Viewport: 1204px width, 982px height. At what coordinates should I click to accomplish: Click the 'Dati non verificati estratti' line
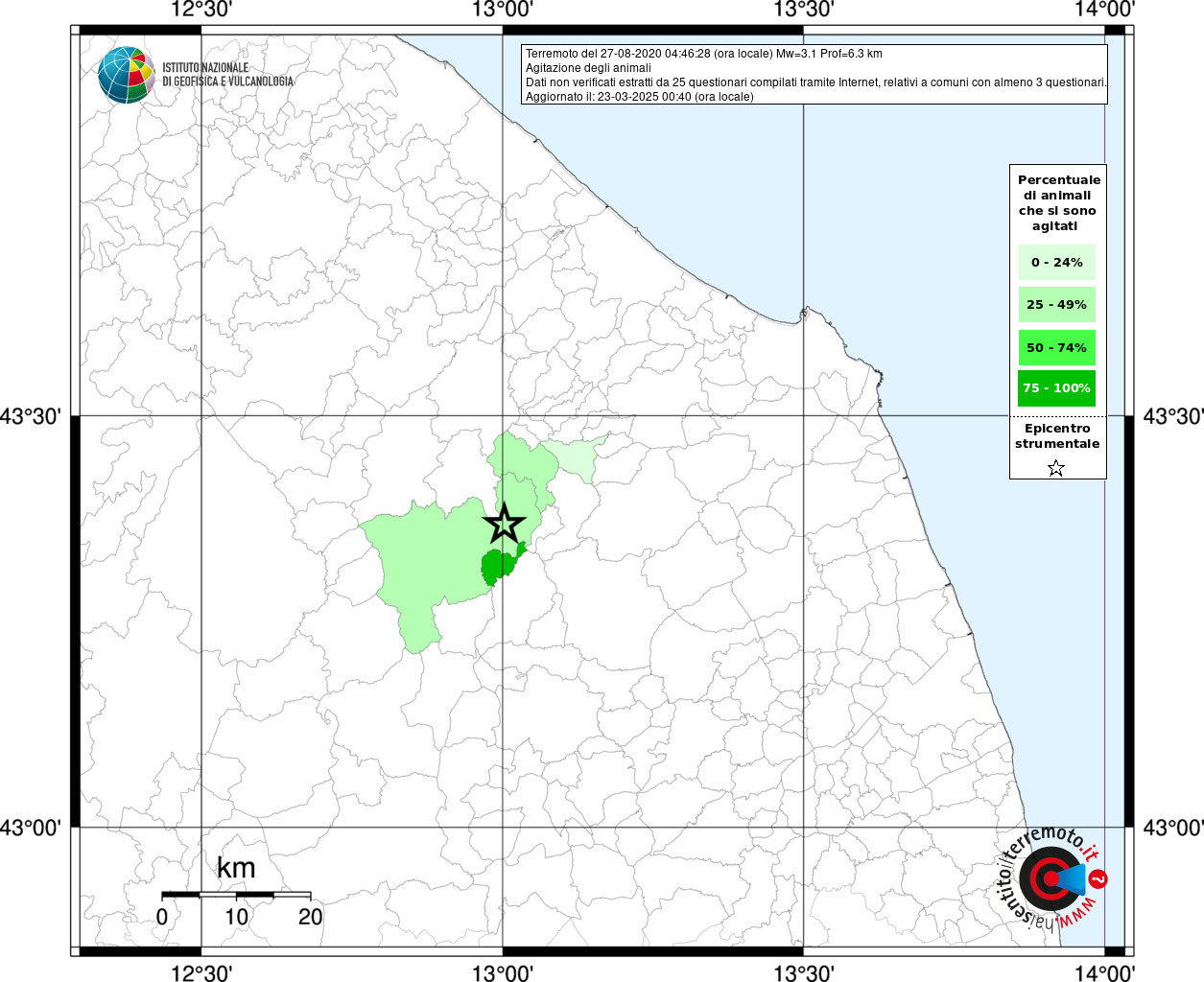[x=816, y=82]
